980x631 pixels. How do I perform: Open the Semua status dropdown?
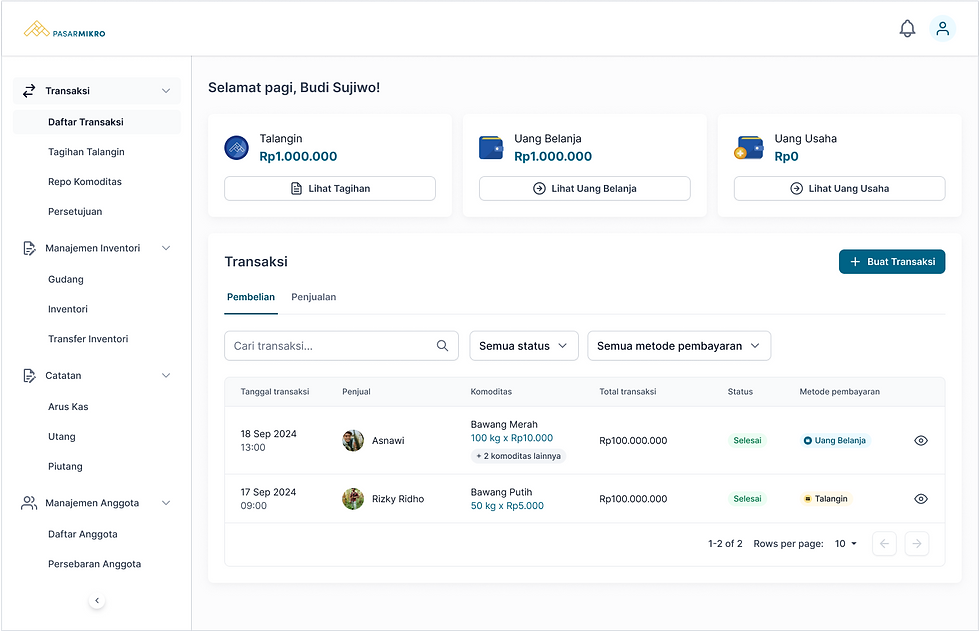point(524,345)
